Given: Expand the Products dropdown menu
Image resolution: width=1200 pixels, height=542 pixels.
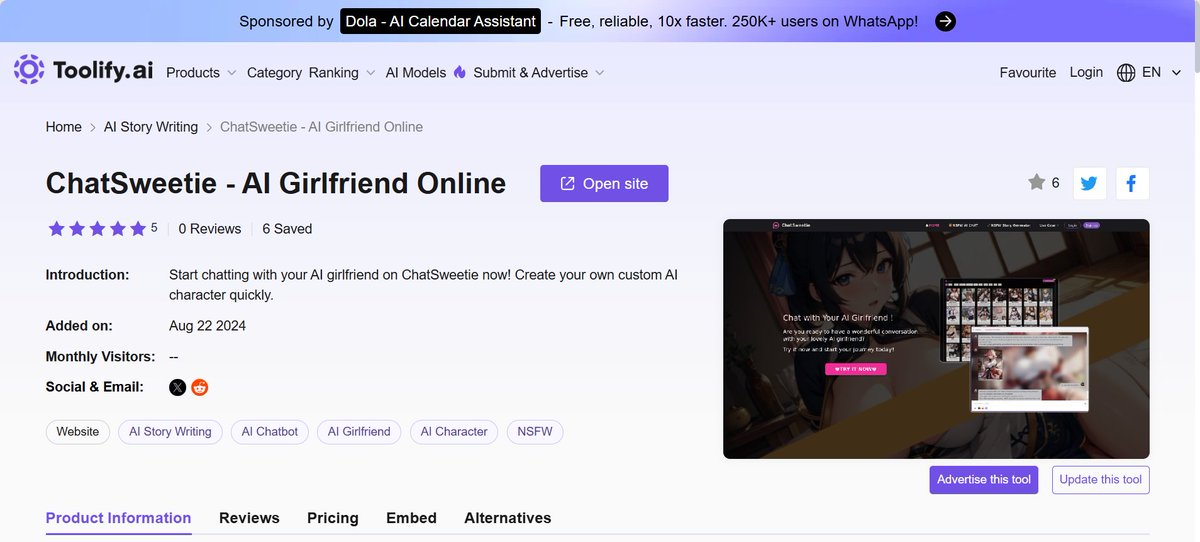Looking at the screenshot, I should [201, 73].
